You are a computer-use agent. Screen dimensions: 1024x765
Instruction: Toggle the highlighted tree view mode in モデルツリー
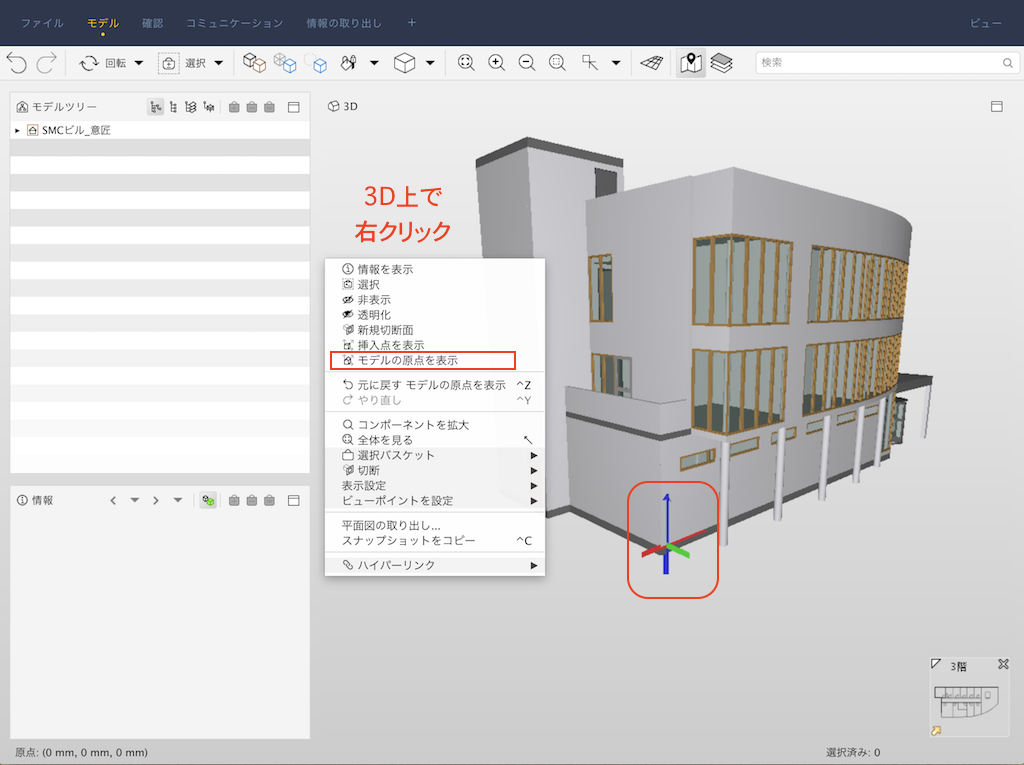(x=155, y=107)
